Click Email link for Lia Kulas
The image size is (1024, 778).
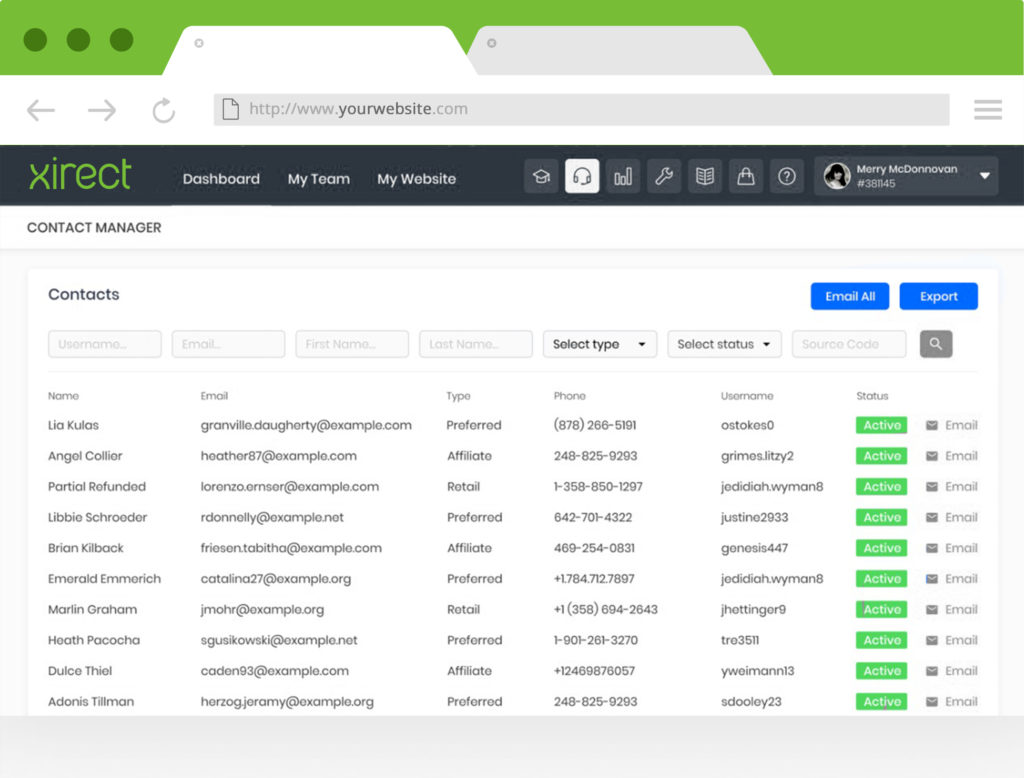(961, 425)
